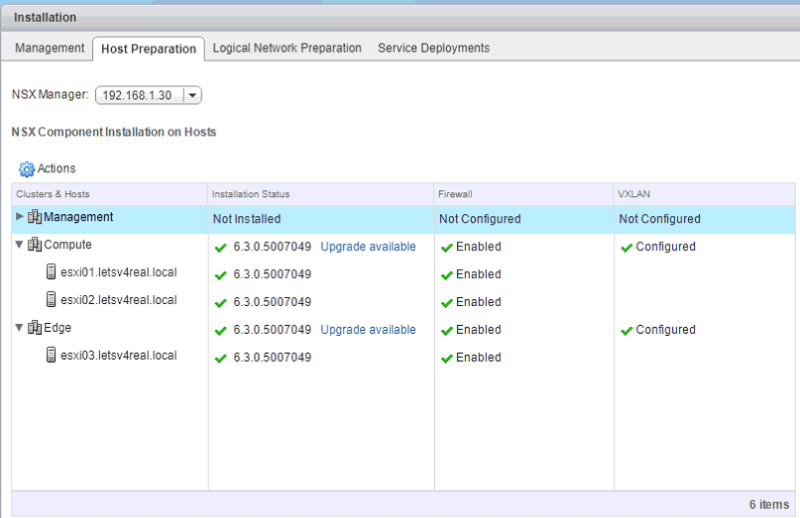Click Upgrade available link for Edge
800x518 pixels.
point(368,330)
